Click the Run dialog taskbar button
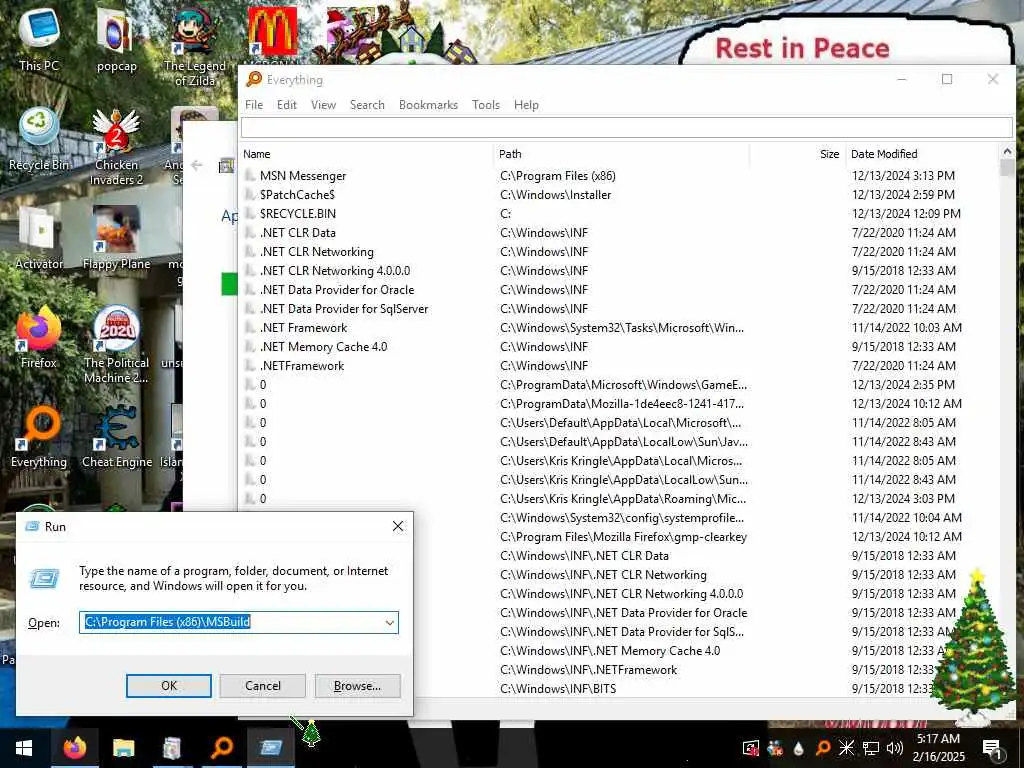This screenshot has height=768, width=1024. coord(270,748)
